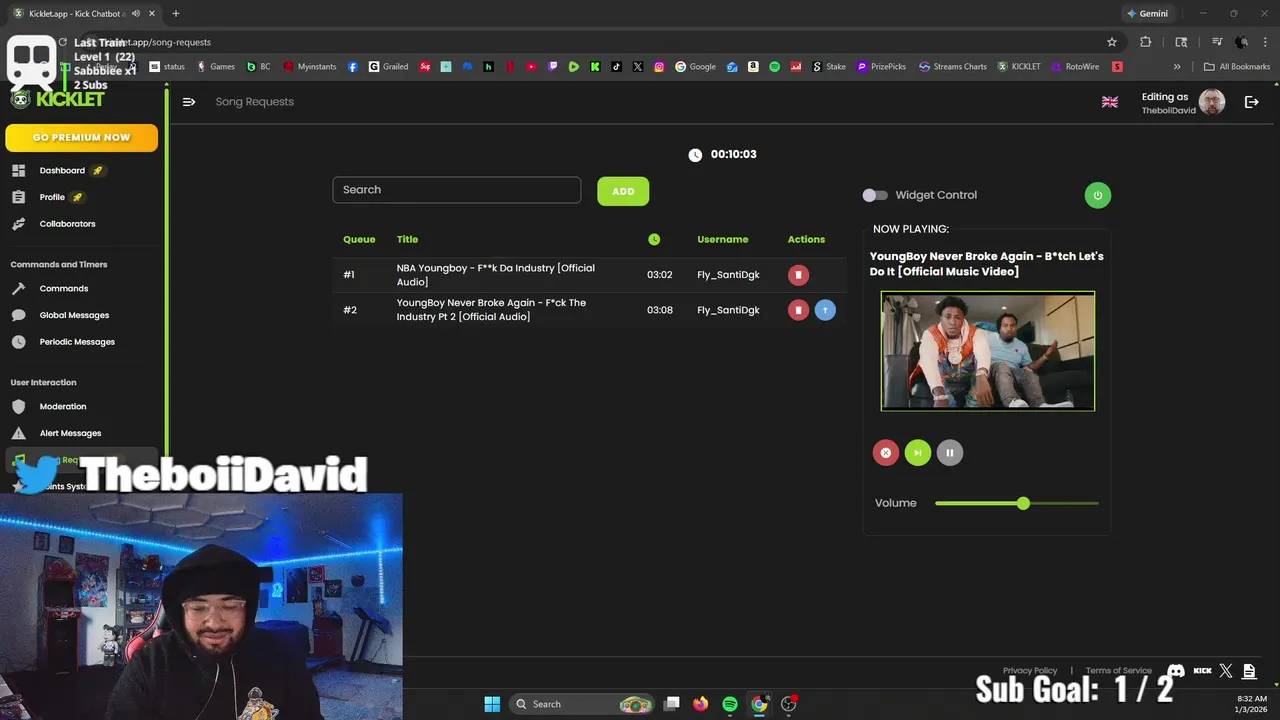Click the green power button next to Widget Control
The height and width of the screenshot is (720, 1280).
1097,195
